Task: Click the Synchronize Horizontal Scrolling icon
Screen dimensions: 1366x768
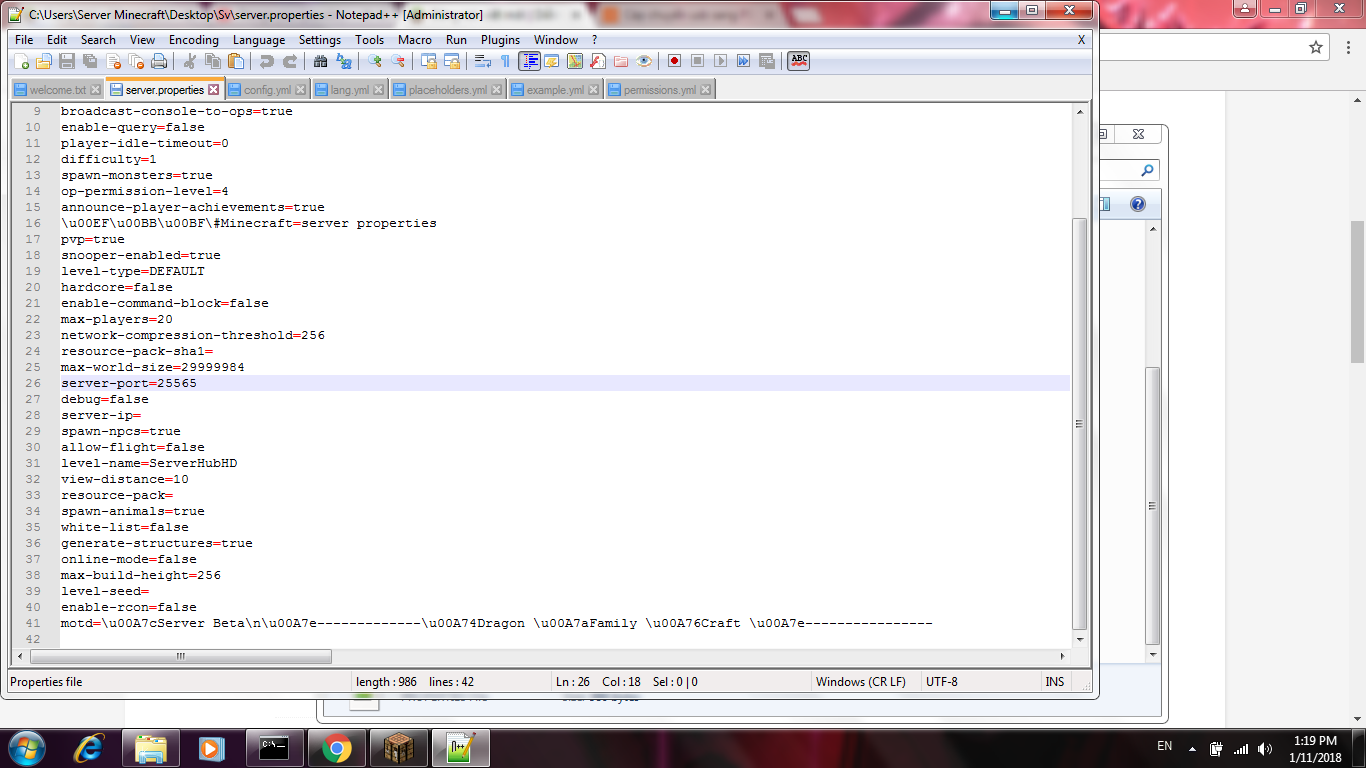Action: pos(452,61)
